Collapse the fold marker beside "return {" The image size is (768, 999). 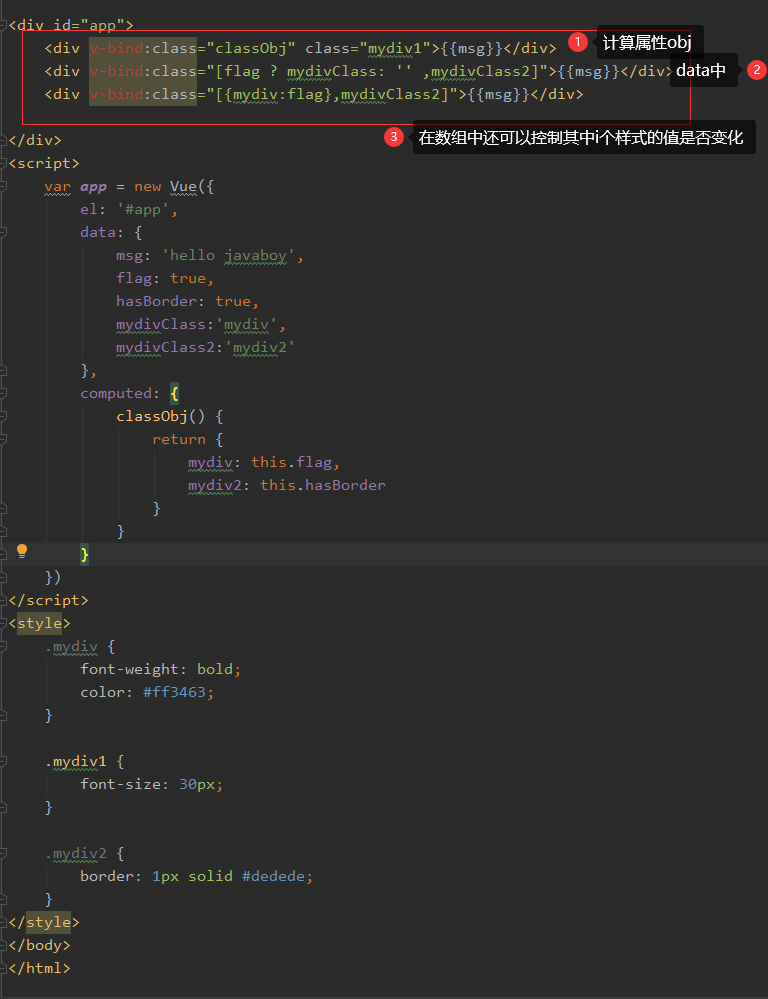tap(3, 439)
